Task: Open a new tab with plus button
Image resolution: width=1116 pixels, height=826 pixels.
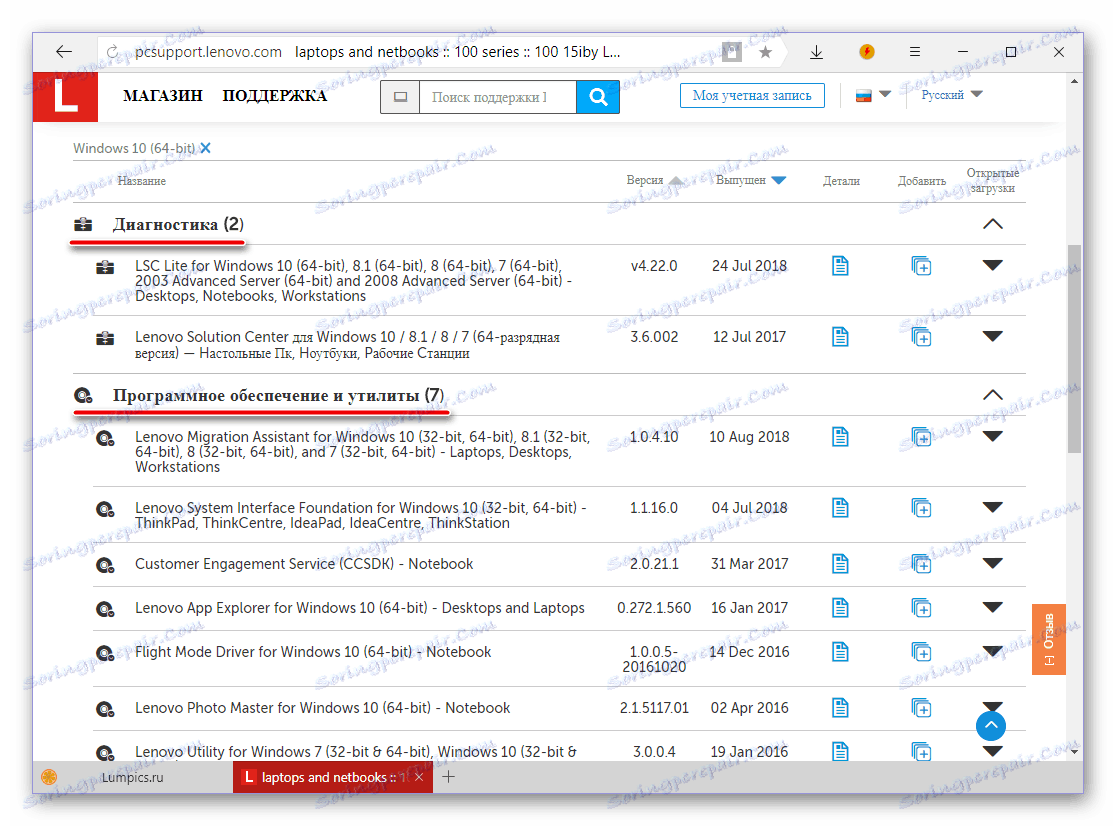Action: coord(448,777)
